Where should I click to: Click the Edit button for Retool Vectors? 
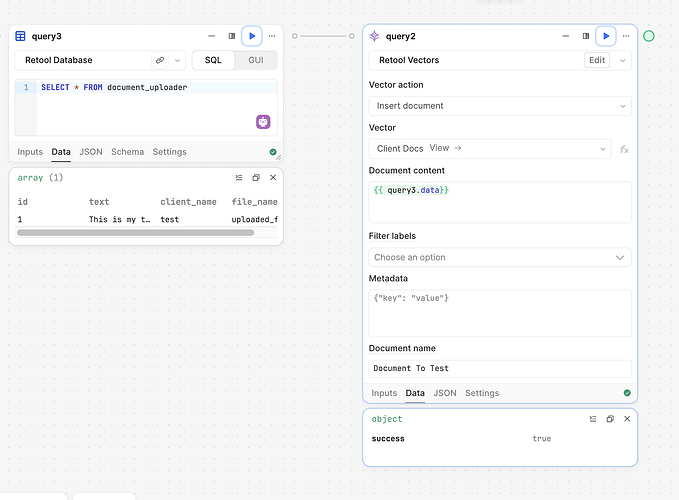597,60
